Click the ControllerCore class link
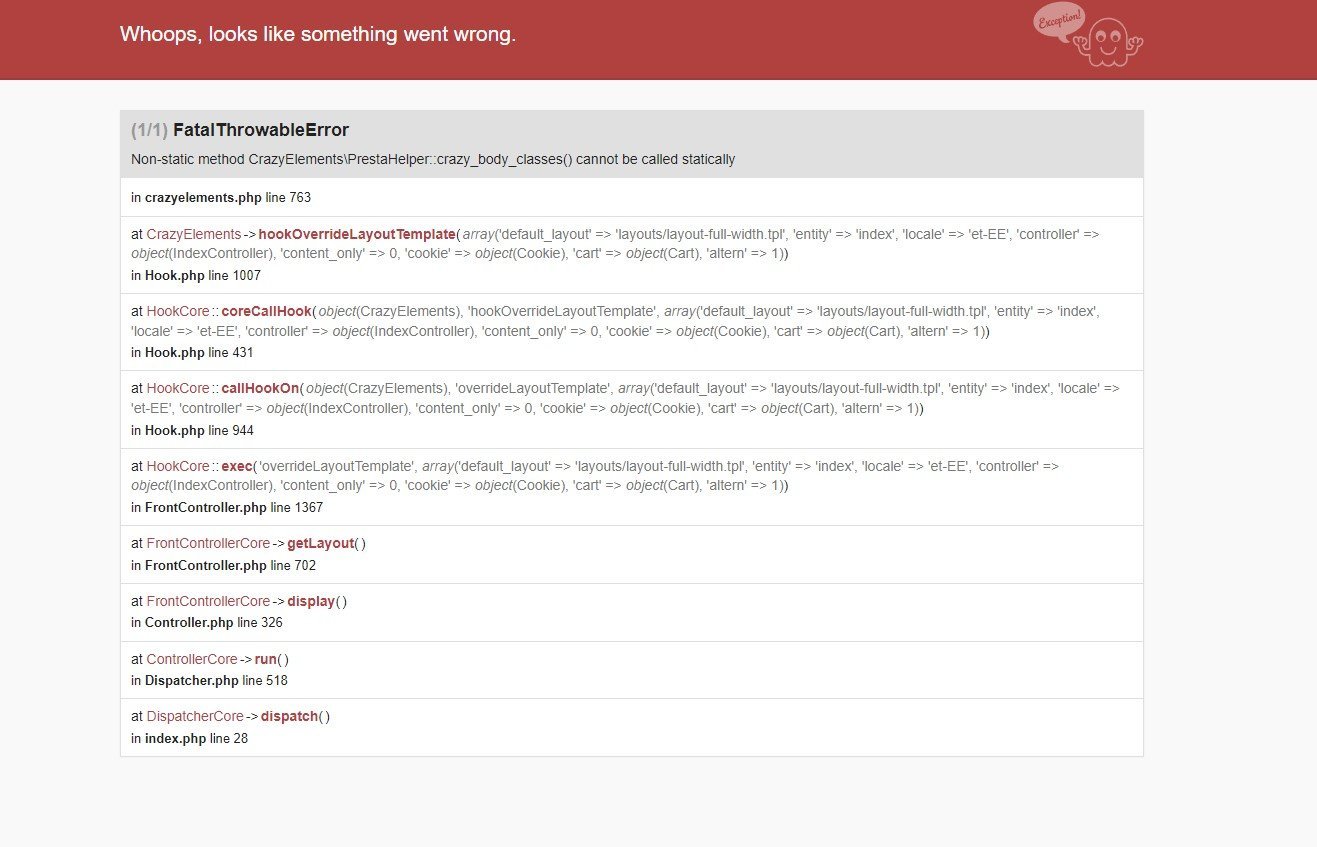The height and width of the screenshot is (847, 1317). pyautogui.click(x=192, y=659)
